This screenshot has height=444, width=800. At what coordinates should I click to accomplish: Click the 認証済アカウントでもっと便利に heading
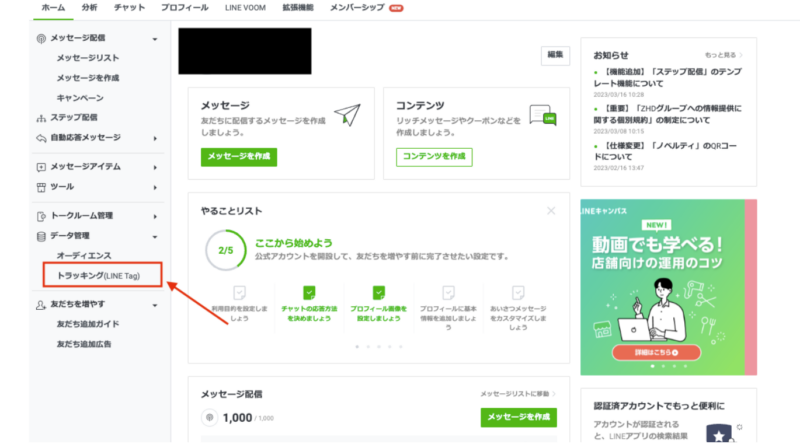(x=659, y=406)
